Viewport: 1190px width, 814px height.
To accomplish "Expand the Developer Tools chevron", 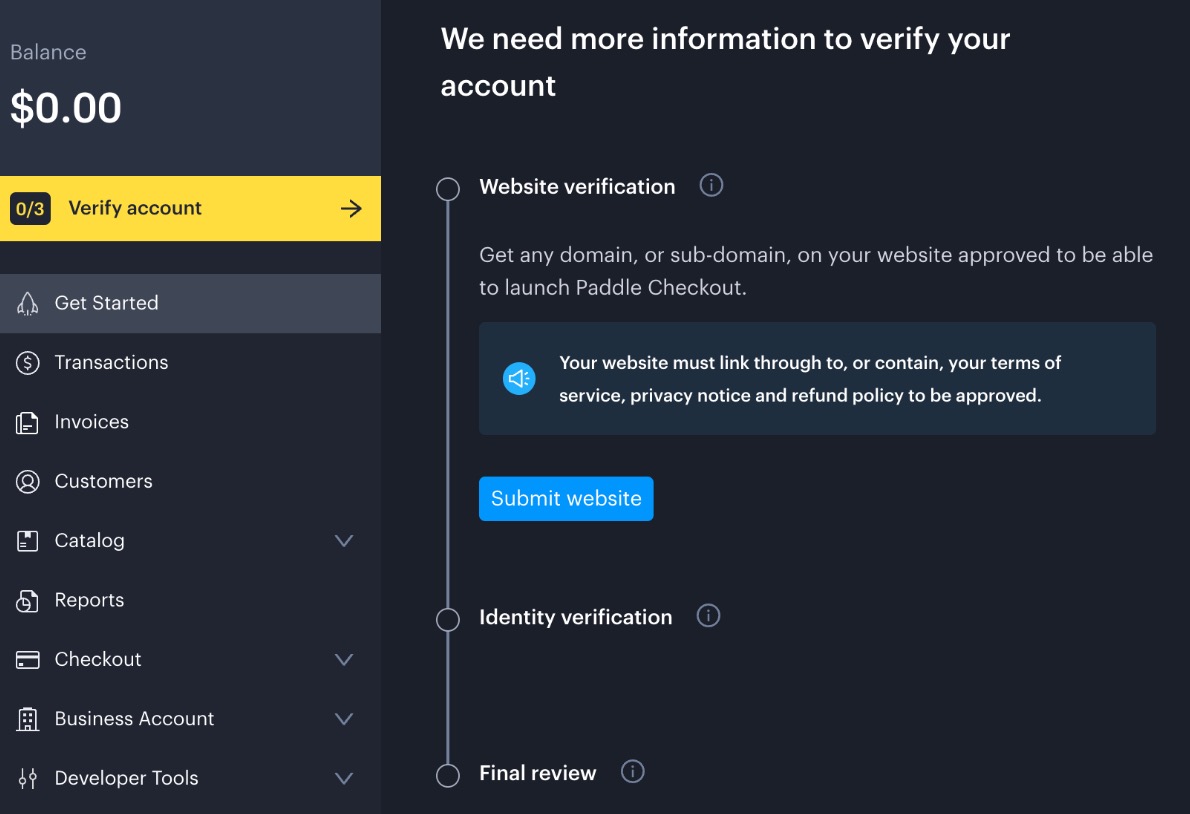I will (344, 778).
